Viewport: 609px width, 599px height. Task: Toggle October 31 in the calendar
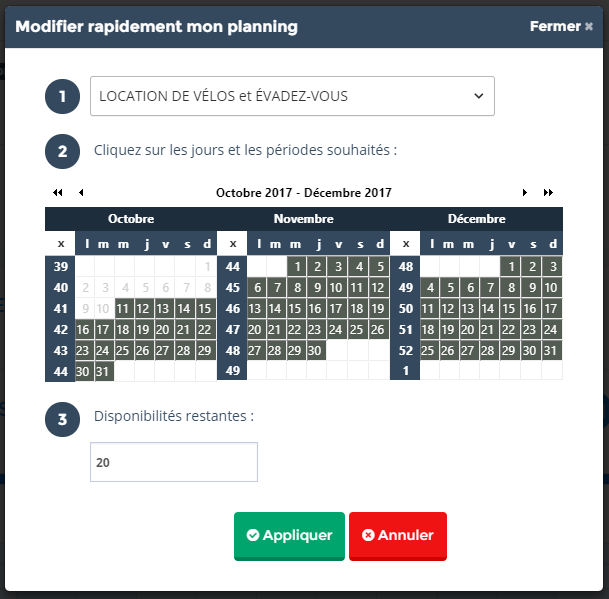point(104,371)
